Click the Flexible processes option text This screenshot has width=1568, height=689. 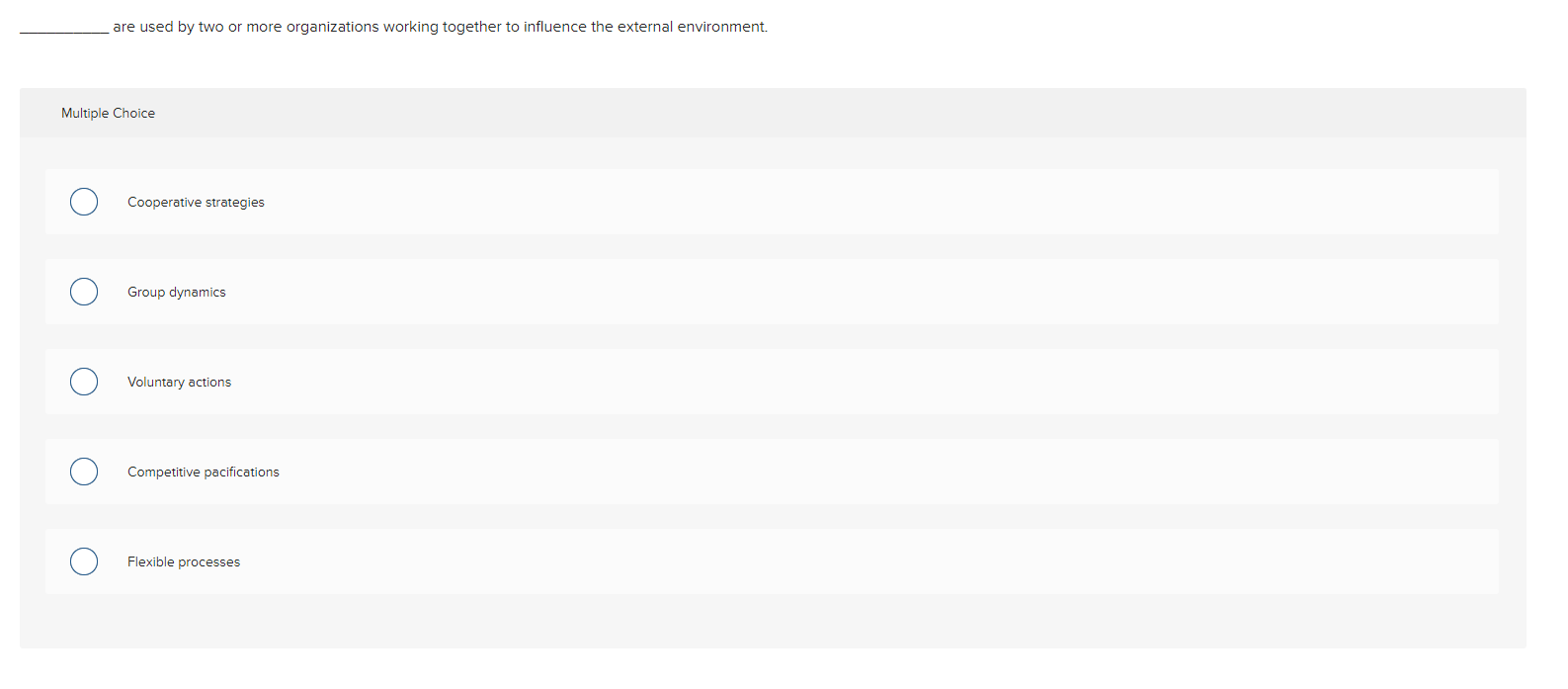(183, 561)
